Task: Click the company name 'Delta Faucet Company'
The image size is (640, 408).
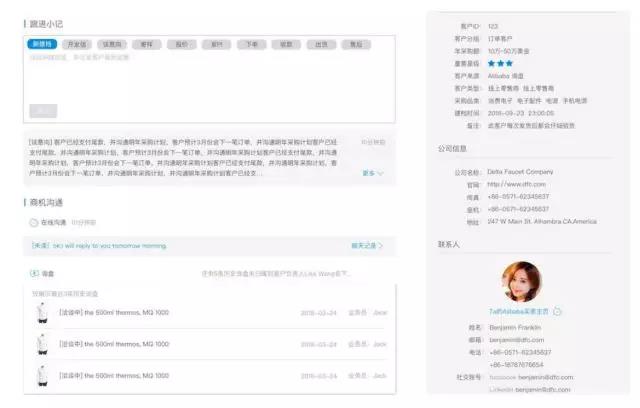Action: (520, 172)
